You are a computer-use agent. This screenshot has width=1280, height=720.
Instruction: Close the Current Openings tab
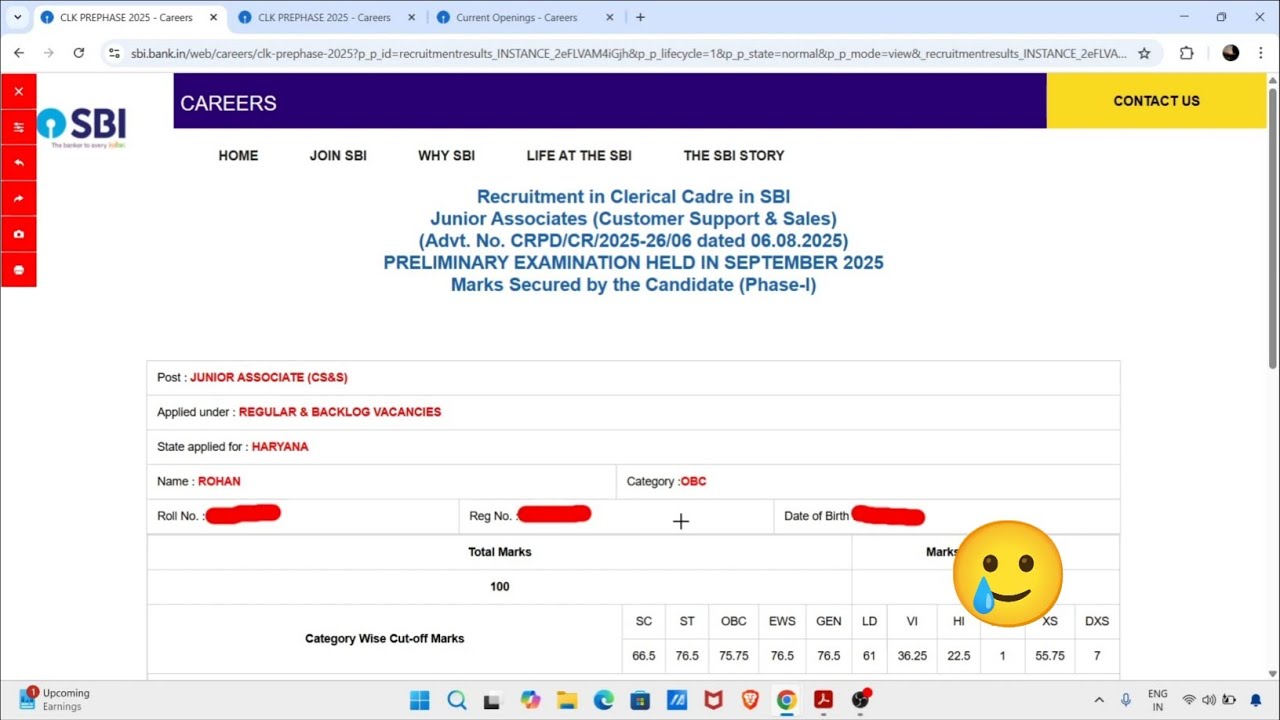point(610,17)
